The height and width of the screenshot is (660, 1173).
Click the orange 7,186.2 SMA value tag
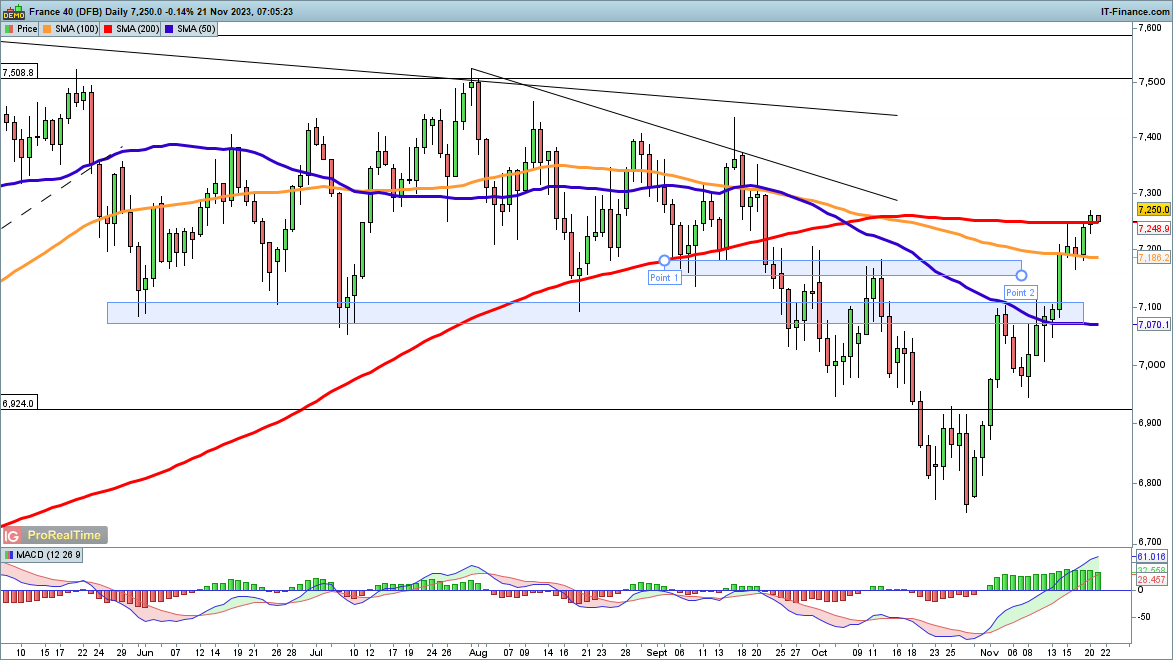click(1153, 258)
